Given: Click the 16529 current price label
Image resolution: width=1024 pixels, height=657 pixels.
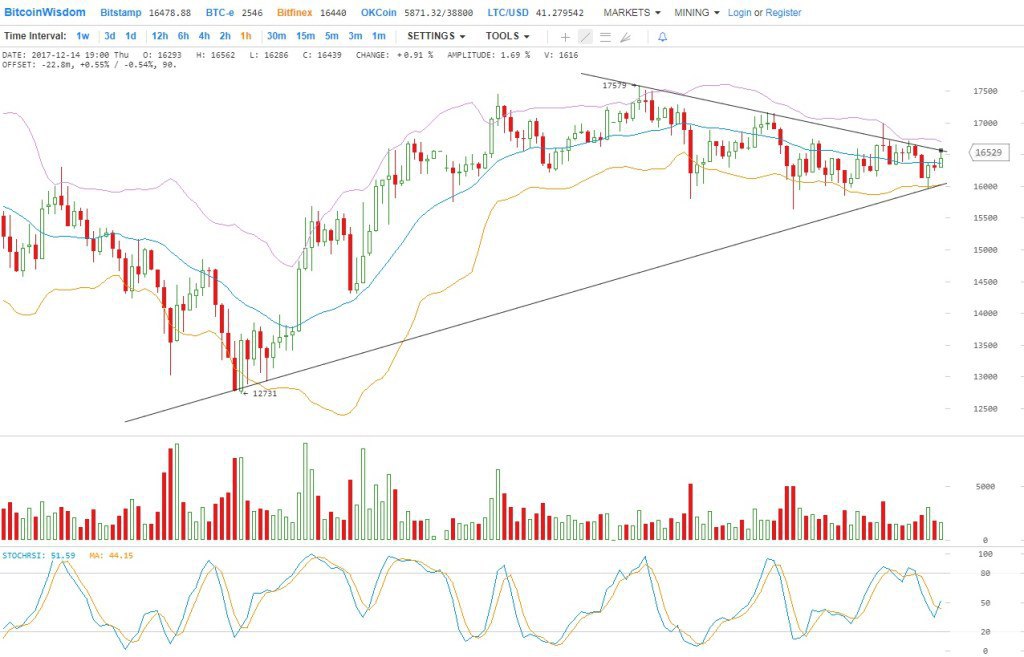Looking at the screenshot, I should 989,153.
